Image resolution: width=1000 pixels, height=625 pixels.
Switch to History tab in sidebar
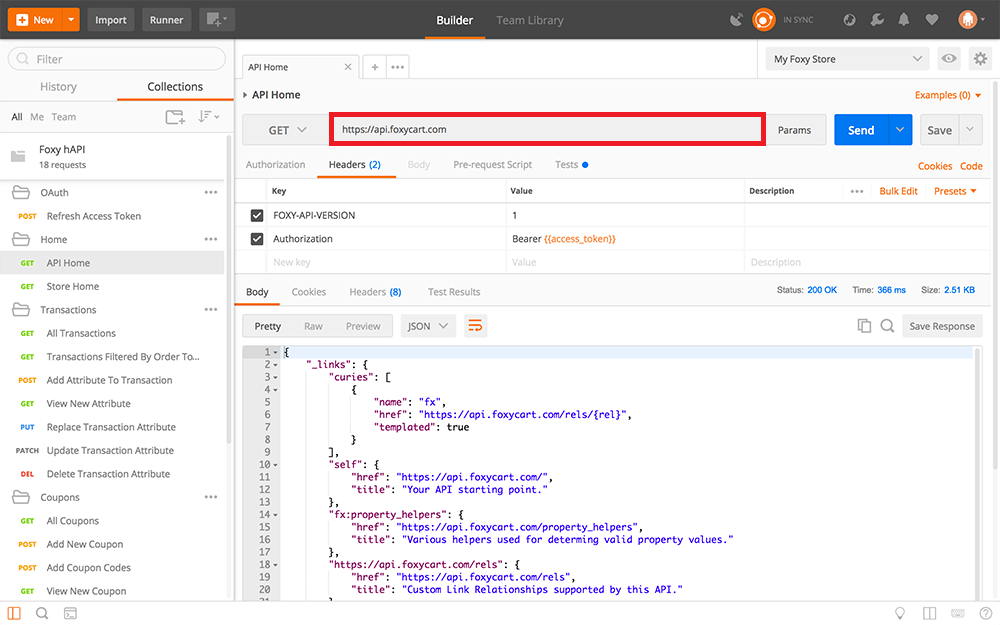coord(58,87)
